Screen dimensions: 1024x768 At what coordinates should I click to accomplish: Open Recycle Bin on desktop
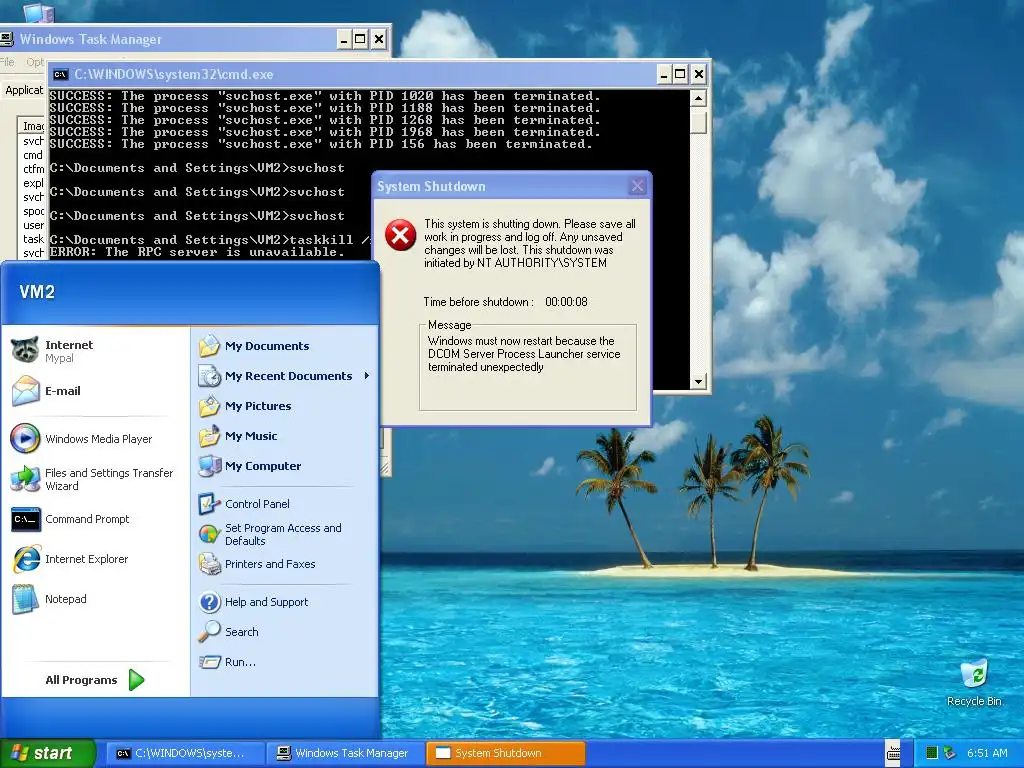(974, 682)
